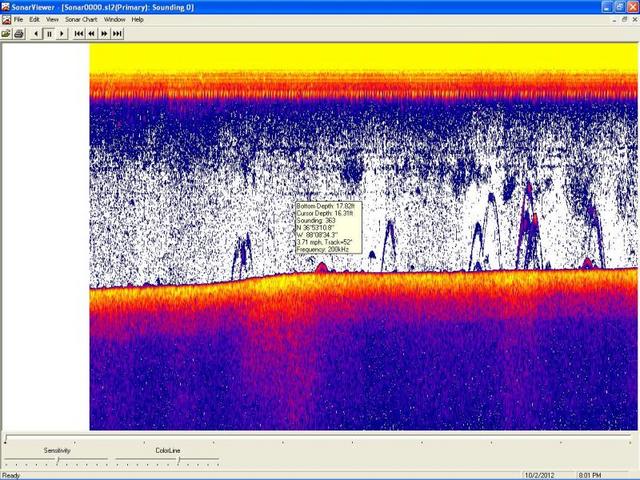Open the Edit menu

34,20
